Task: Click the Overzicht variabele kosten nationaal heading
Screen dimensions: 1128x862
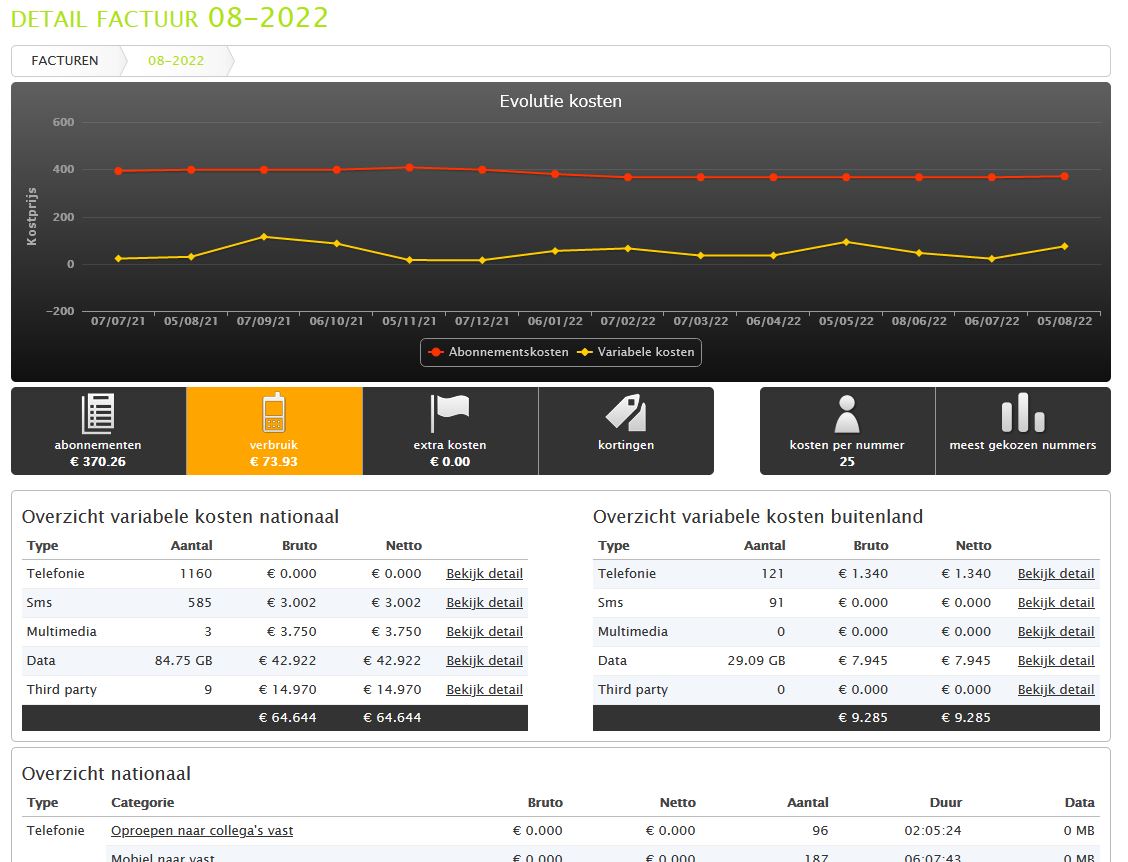Action: [x=180, y=517]
